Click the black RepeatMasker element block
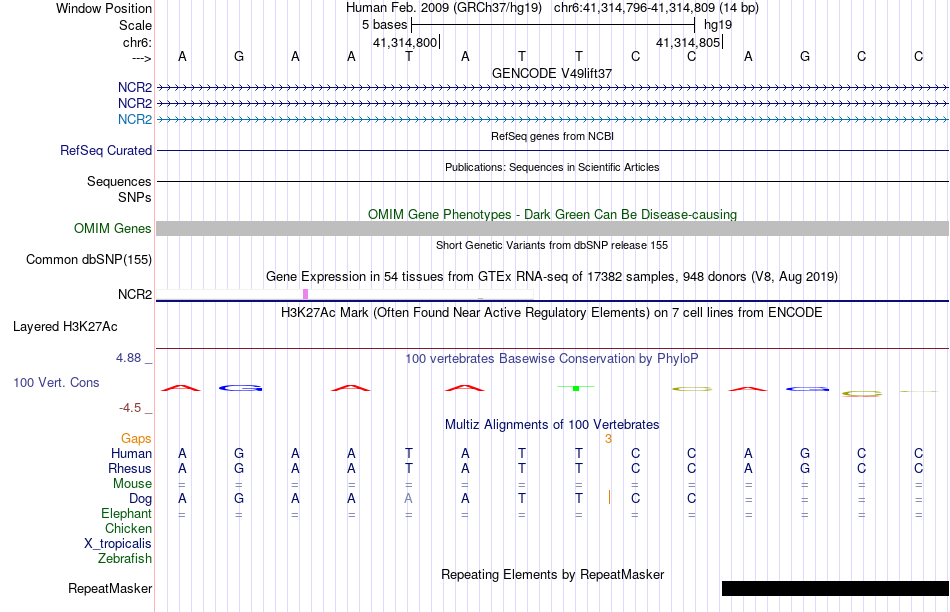 pos(835,588)
